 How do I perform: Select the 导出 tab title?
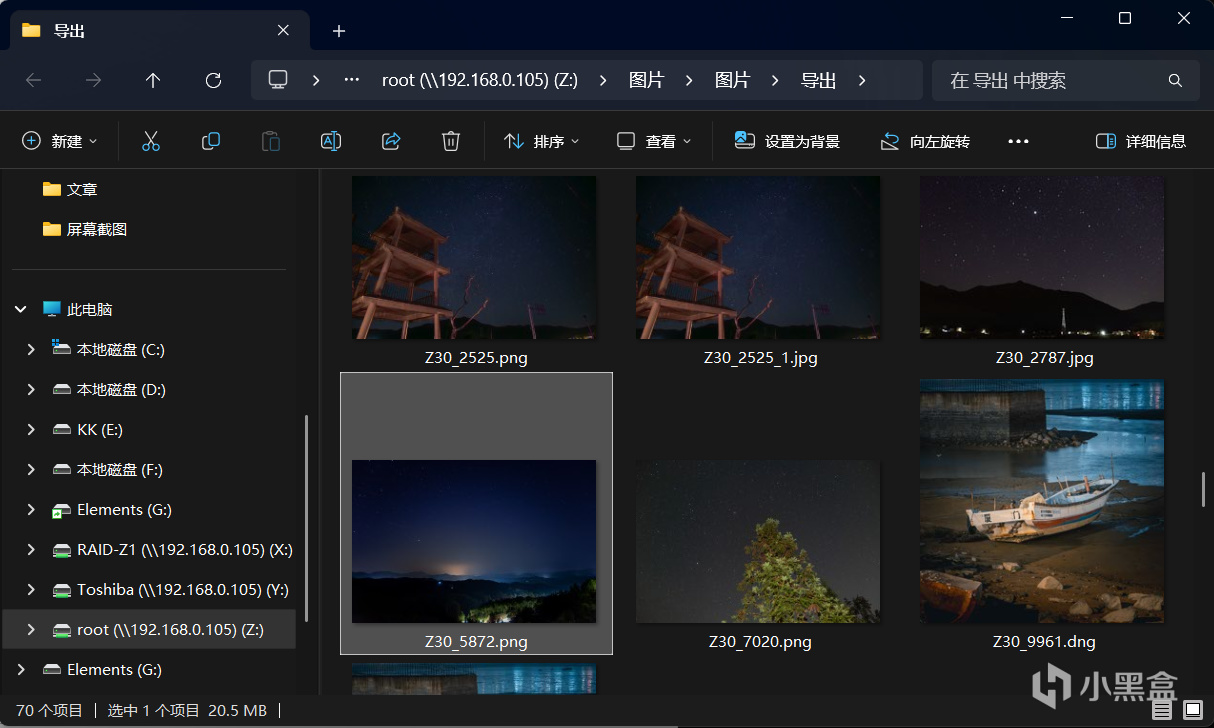point(69,31)
